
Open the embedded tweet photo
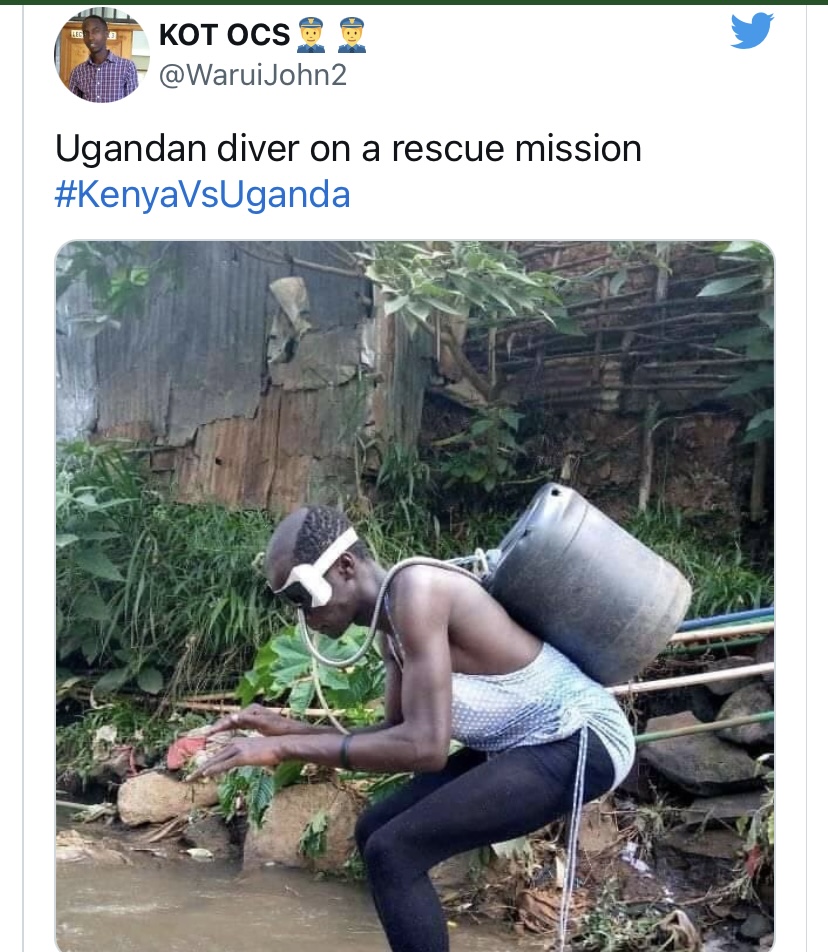pyautogui.click(x=415, y=596)
